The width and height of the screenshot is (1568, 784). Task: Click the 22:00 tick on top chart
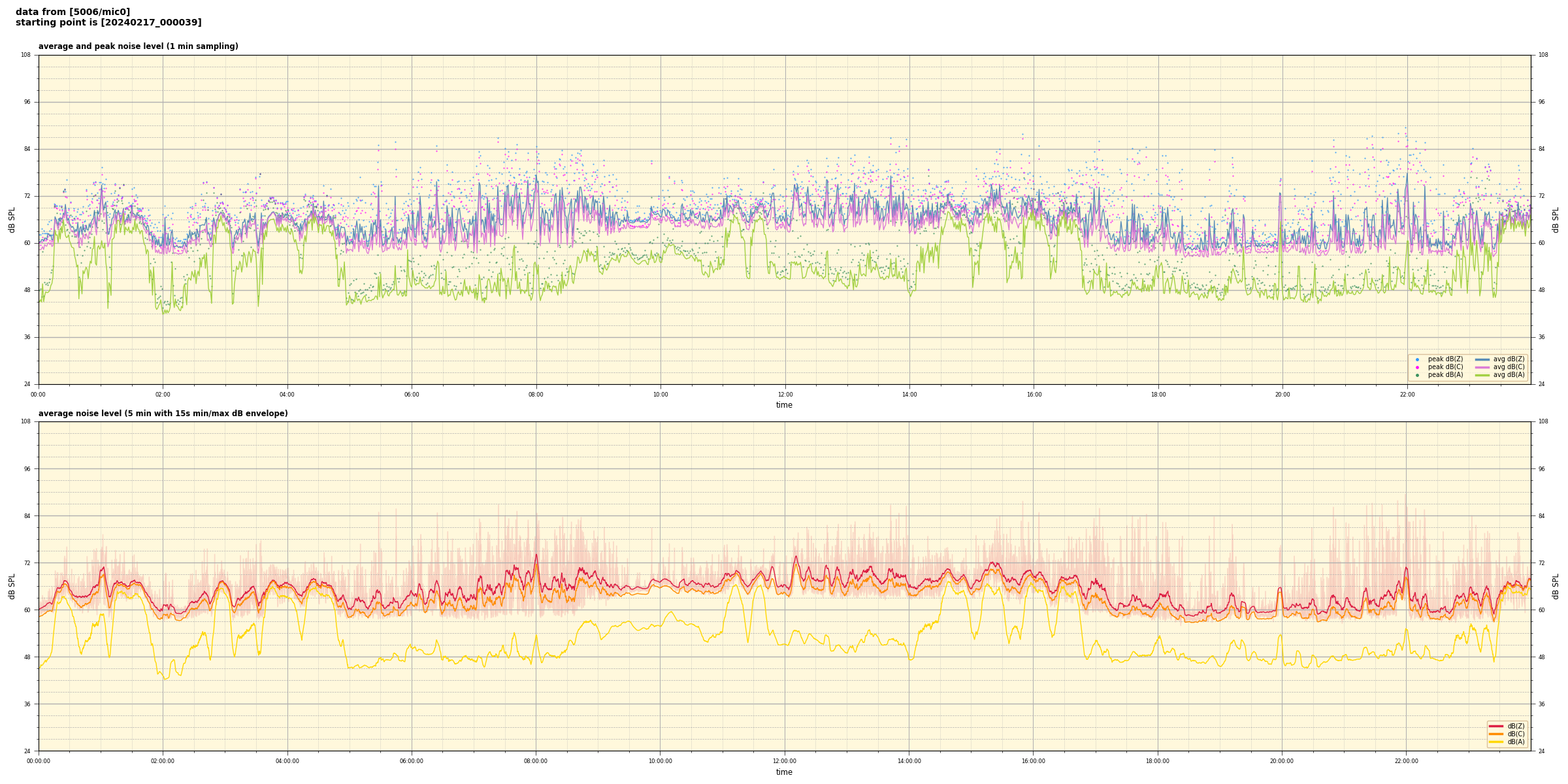point(1407,395)
